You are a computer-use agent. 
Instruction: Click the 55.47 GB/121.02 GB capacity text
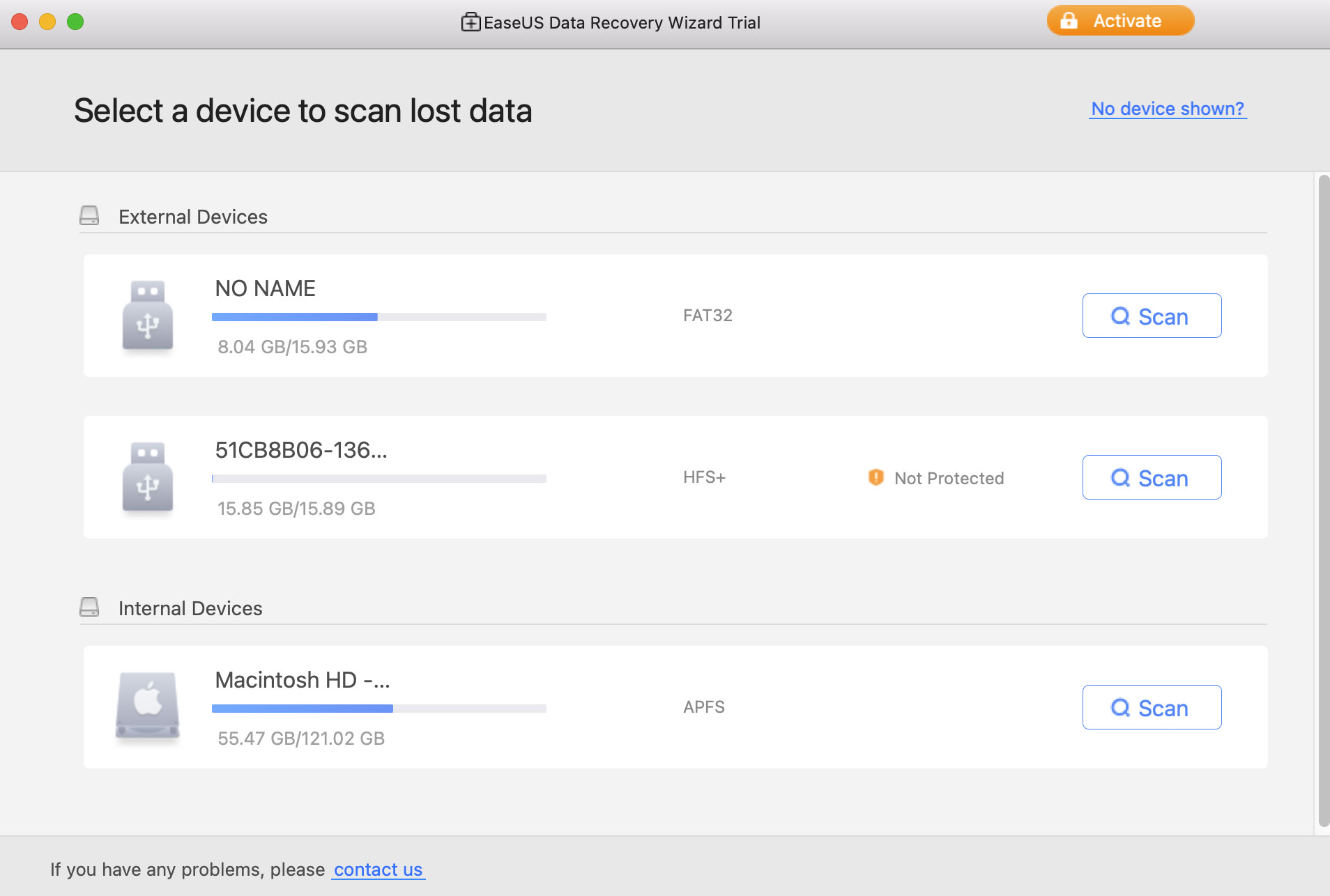(301, 739)
